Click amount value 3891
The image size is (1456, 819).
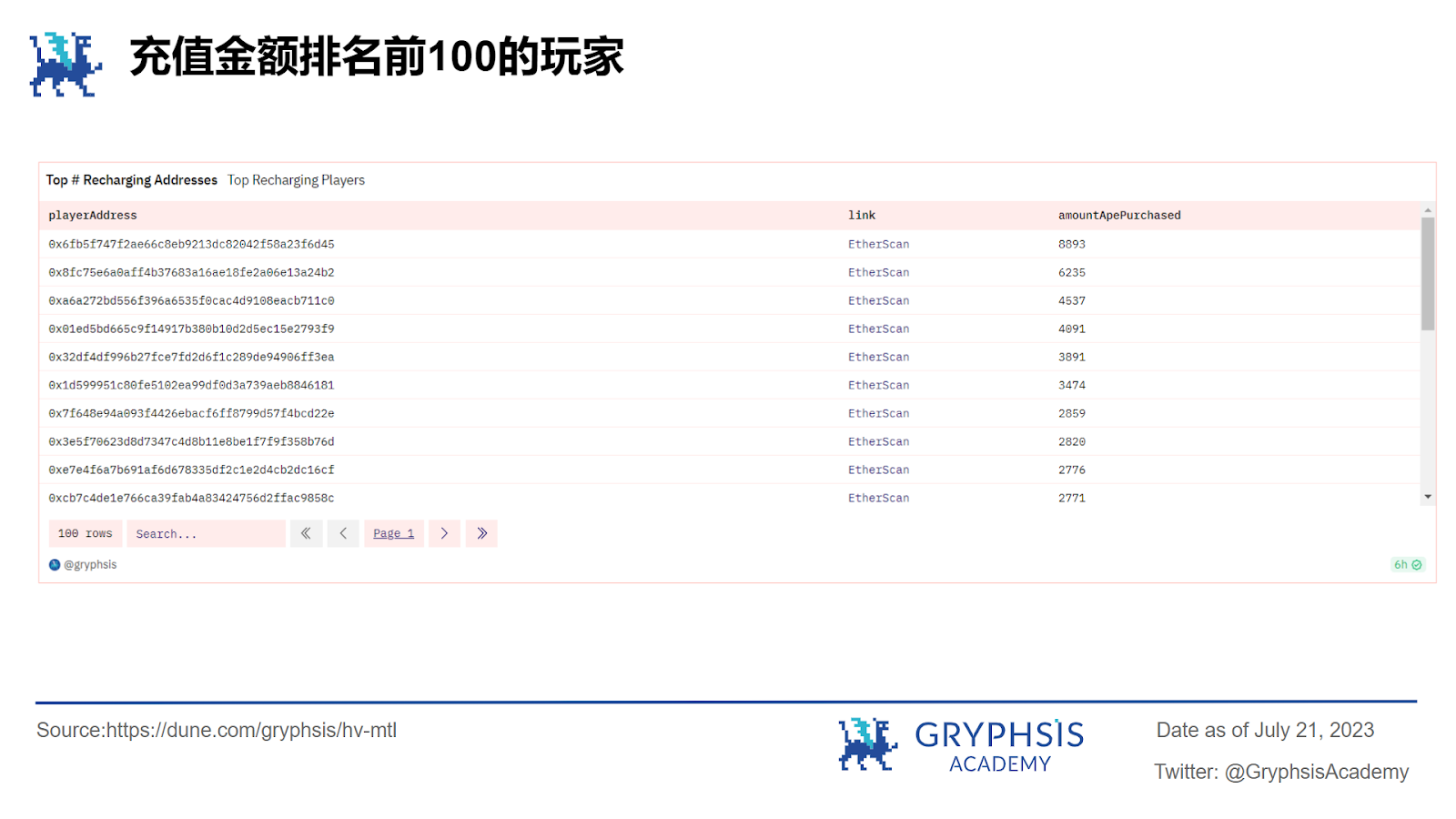click(x=1072, y=357)
